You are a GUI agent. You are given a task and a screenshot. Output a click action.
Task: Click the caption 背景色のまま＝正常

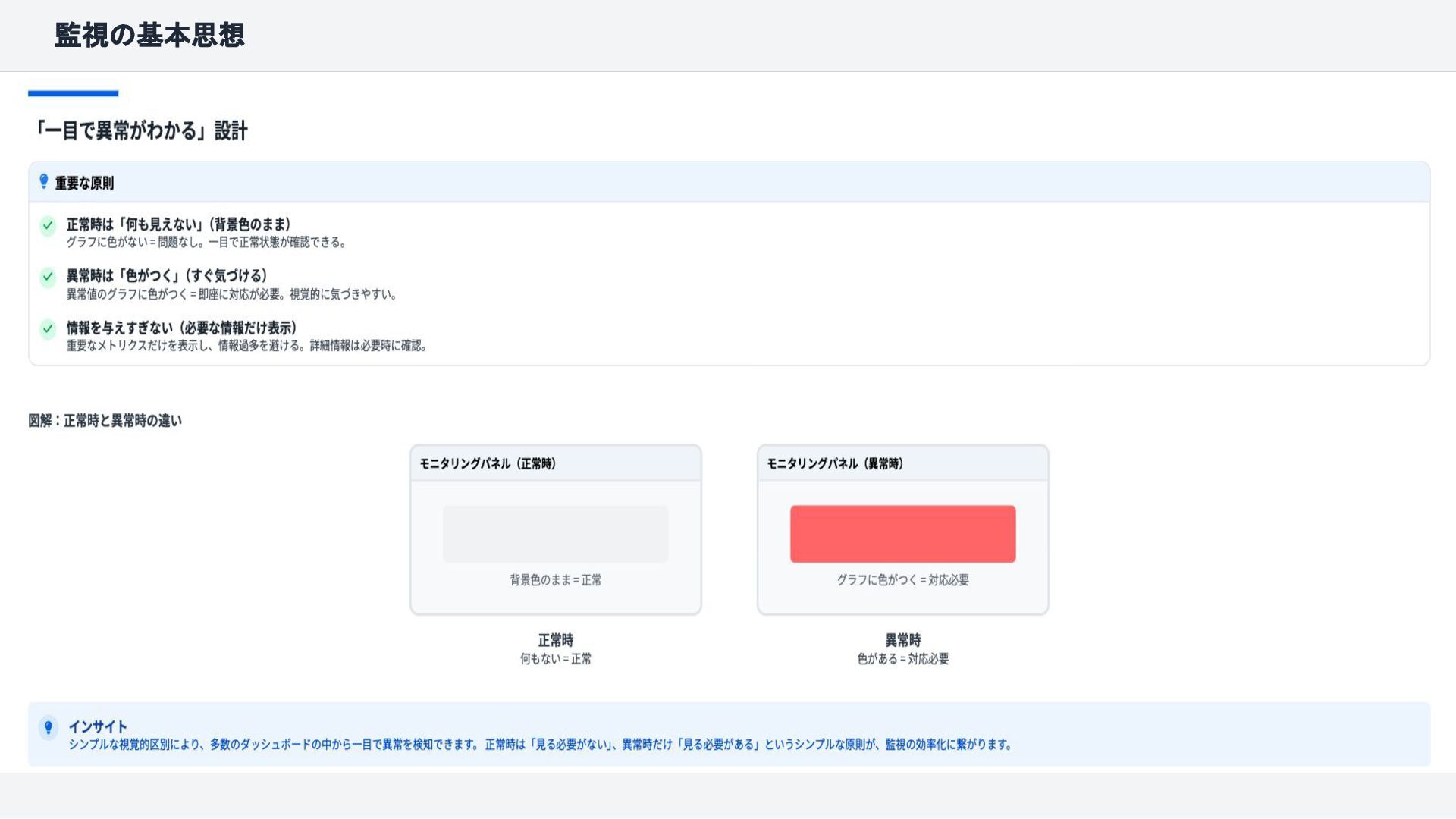click(x=555, y=580)
